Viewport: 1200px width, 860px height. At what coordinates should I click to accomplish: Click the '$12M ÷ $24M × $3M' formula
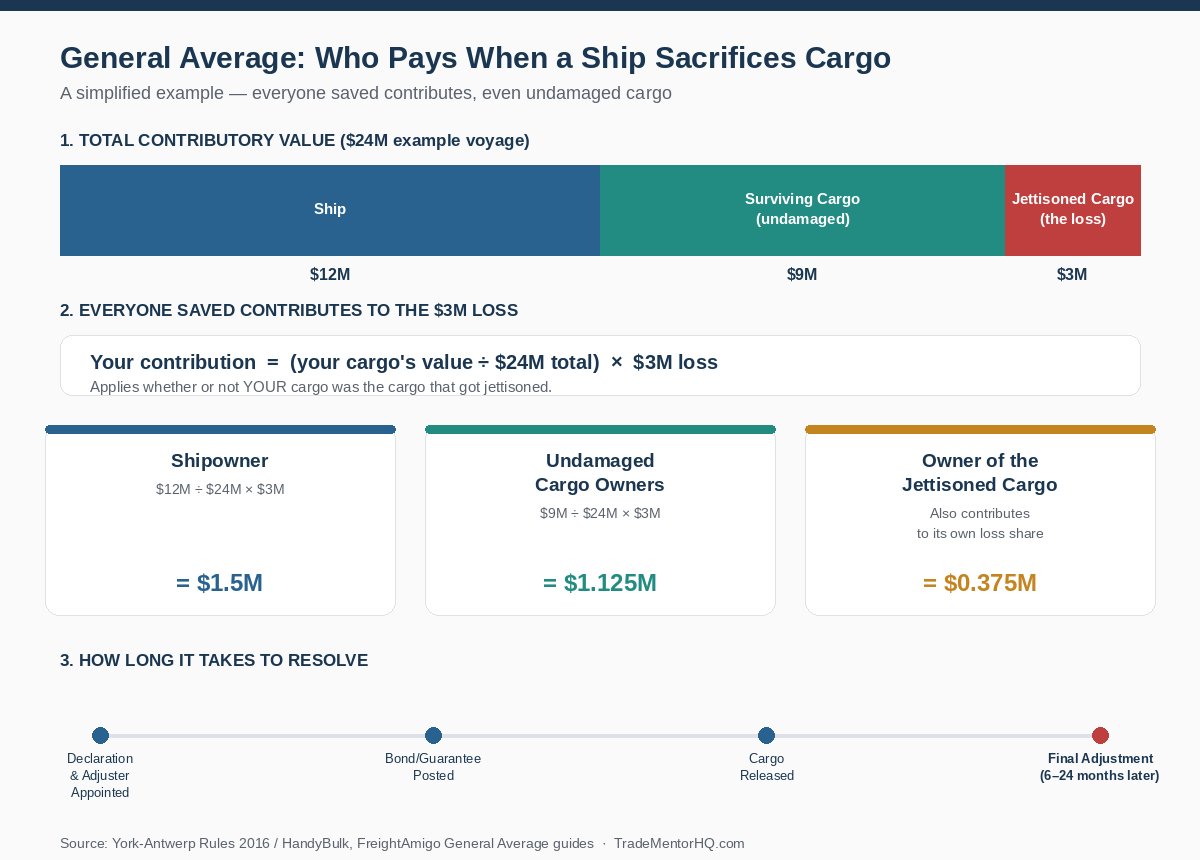tap(220, 489)
